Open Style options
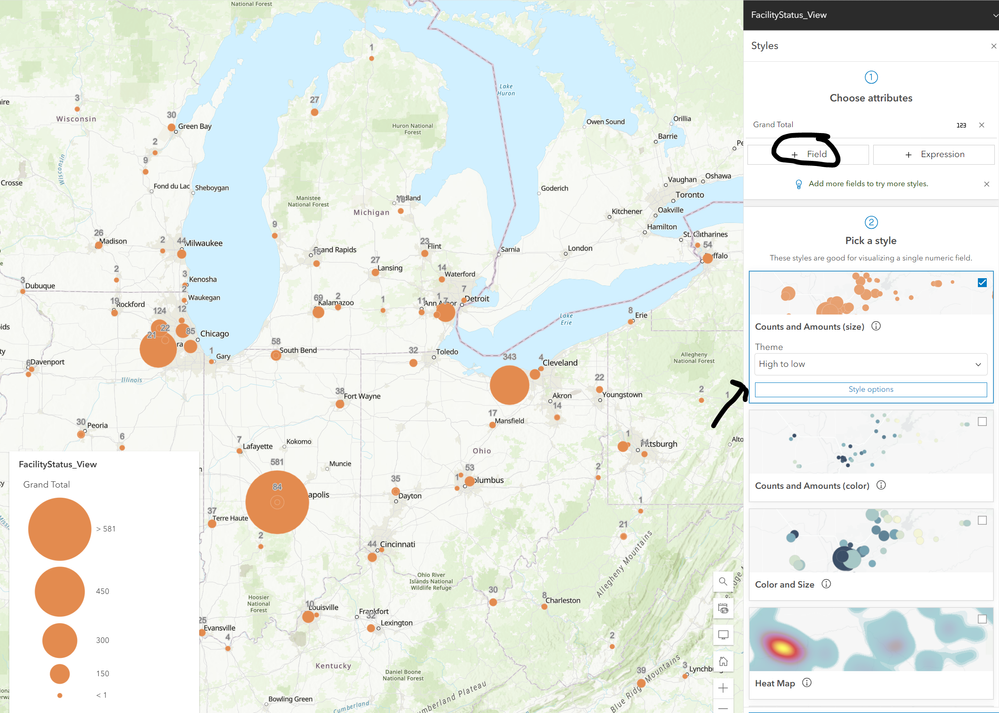Screen dimensions: 999x713 (x=871, y=389)
